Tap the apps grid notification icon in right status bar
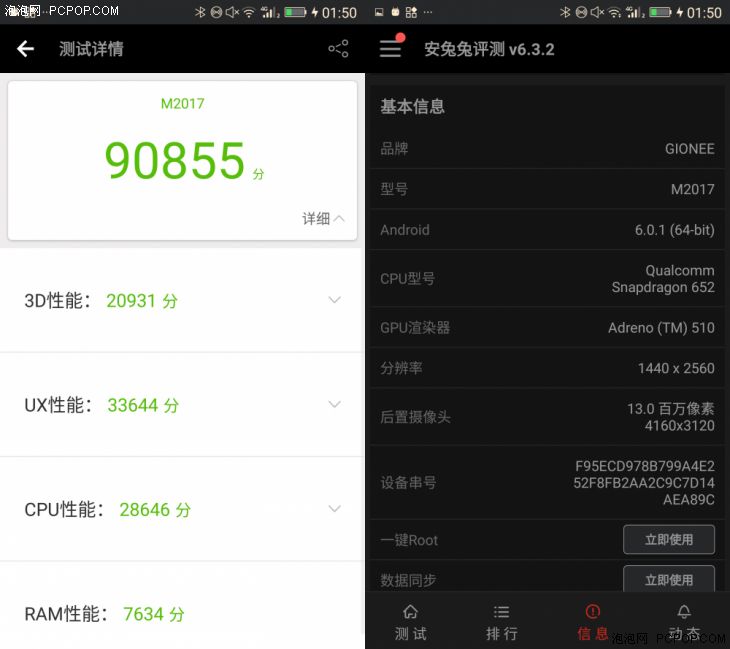 [x=411, y=13]
